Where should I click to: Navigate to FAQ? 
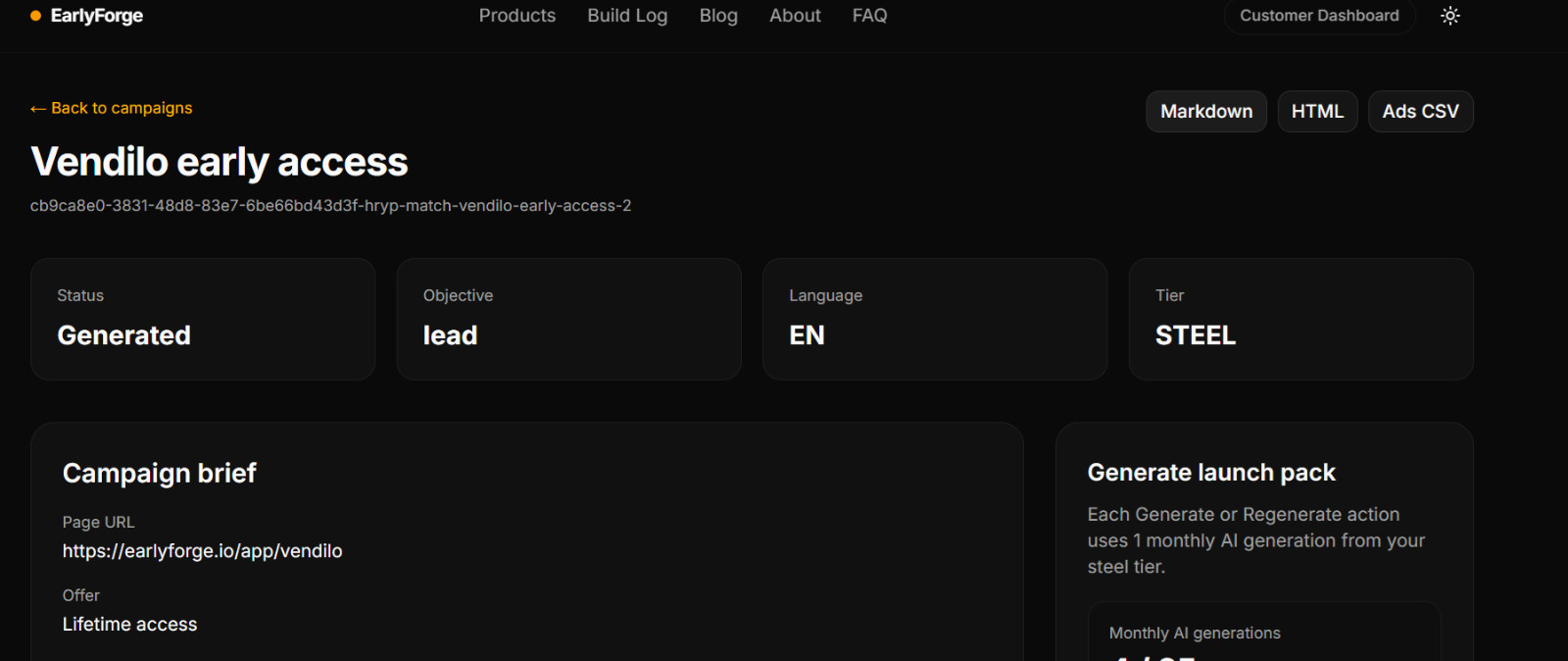tap(869, 16)
